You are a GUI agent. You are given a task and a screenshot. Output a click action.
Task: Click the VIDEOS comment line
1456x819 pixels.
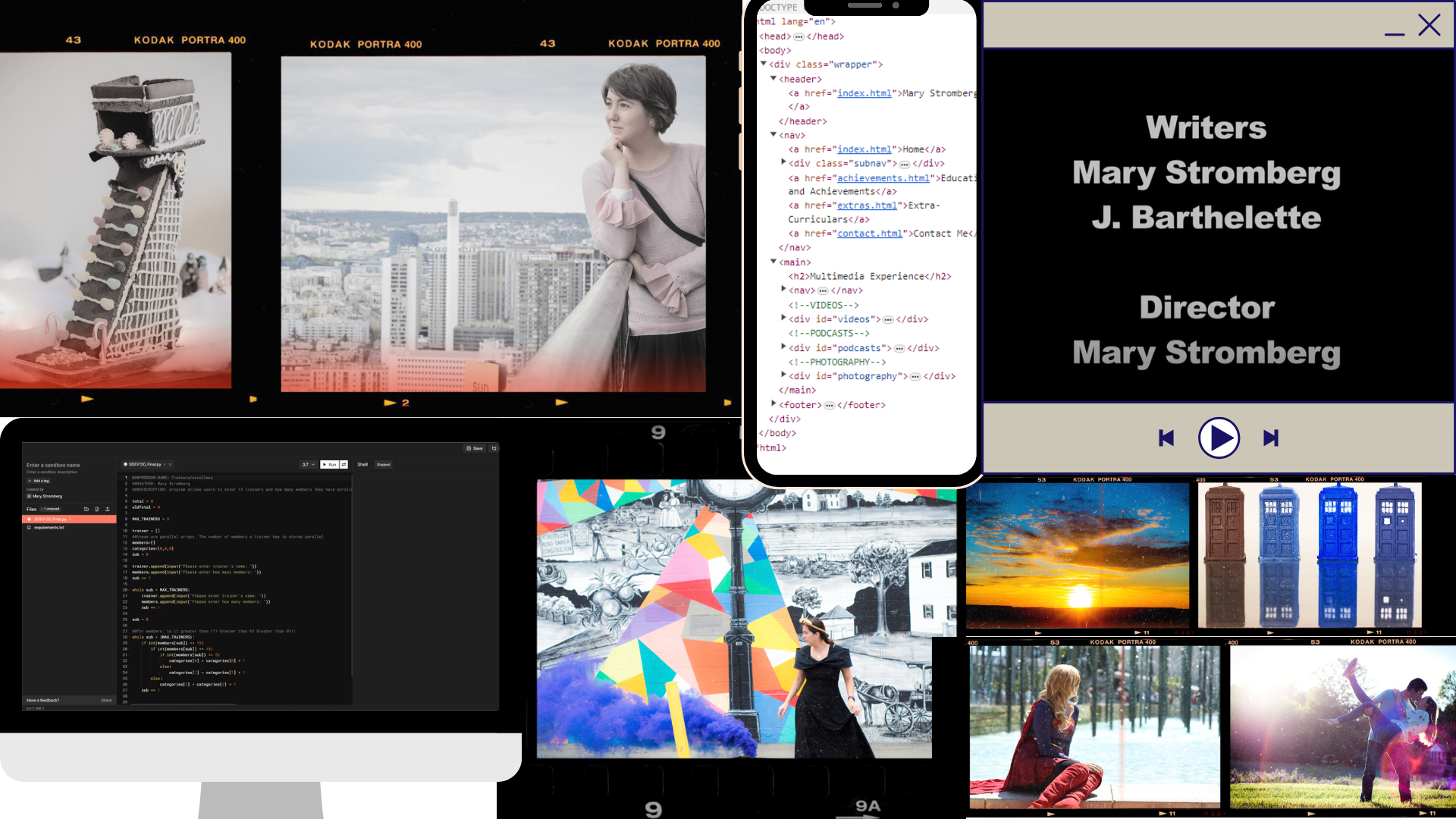[x=824, y=305]
